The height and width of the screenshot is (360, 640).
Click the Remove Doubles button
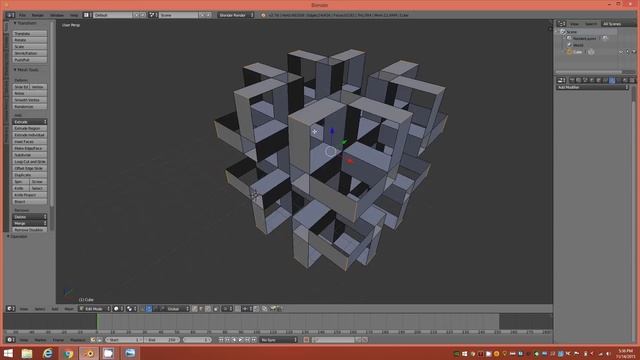[x=30, y=230]
